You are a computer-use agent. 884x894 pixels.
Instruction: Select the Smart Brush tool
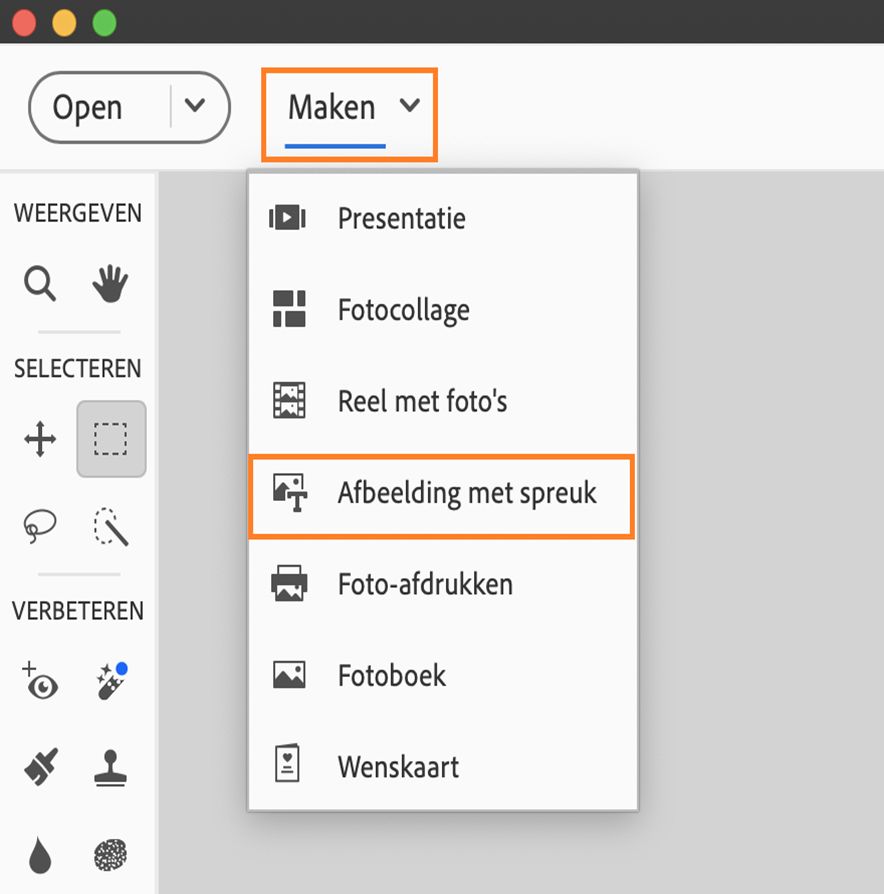tap(40, 768)
